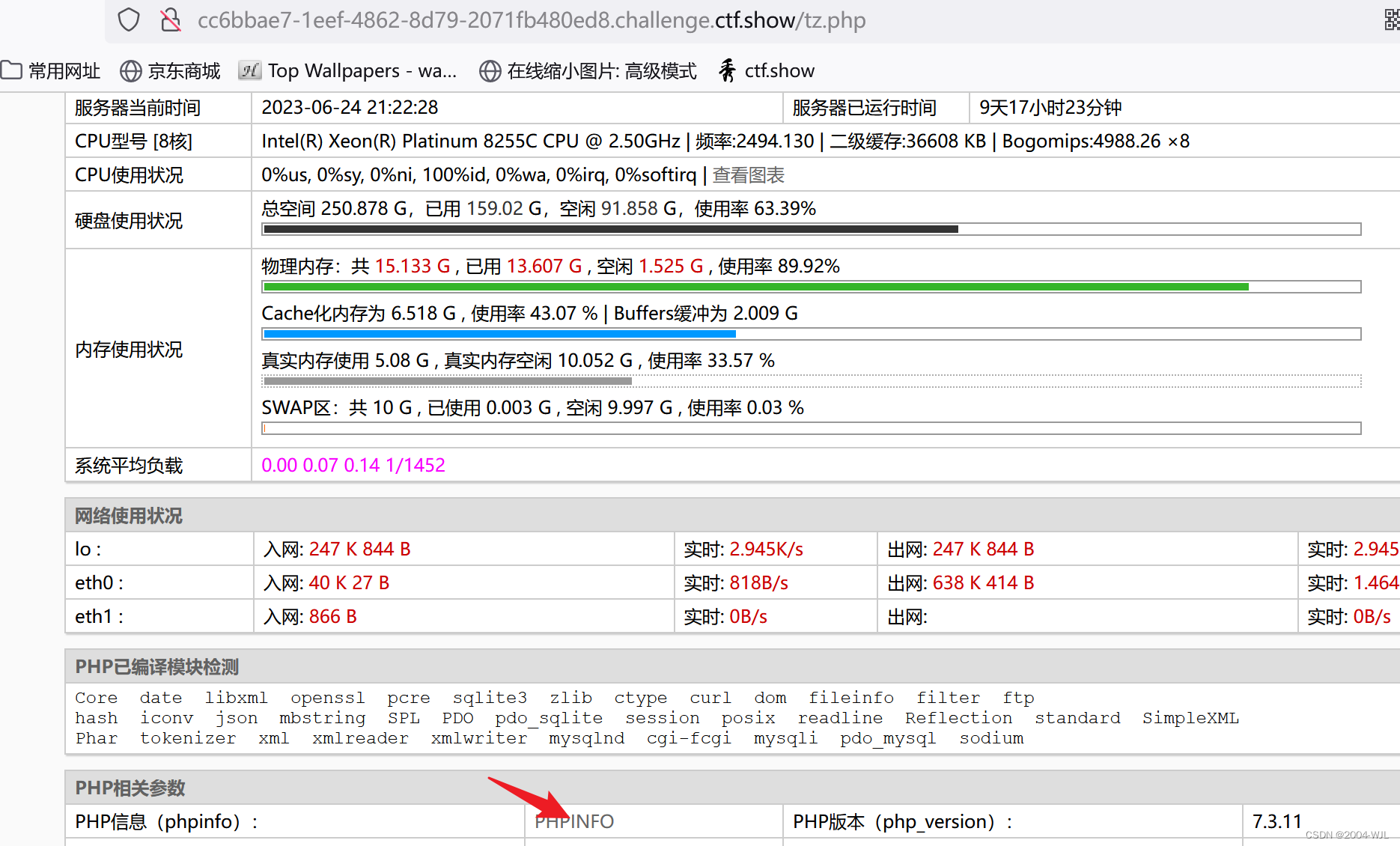The image size is (1400, 846).
Task: Click the Top Wallpapers bookmark favicon
Action: click(249, 70)
